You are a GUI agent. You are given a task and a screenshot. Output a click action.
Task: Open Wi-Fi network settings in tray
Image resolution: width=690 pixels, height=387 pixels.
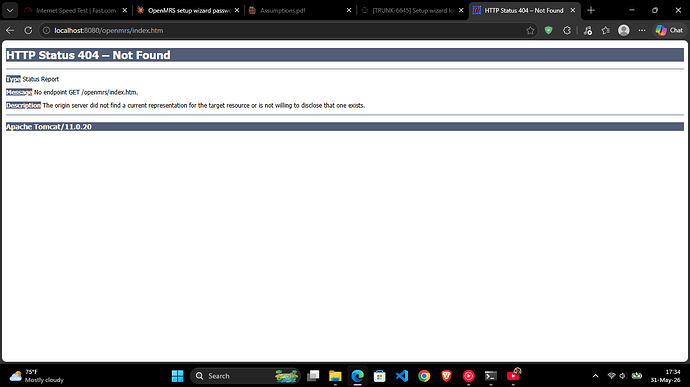pos(611,376)
